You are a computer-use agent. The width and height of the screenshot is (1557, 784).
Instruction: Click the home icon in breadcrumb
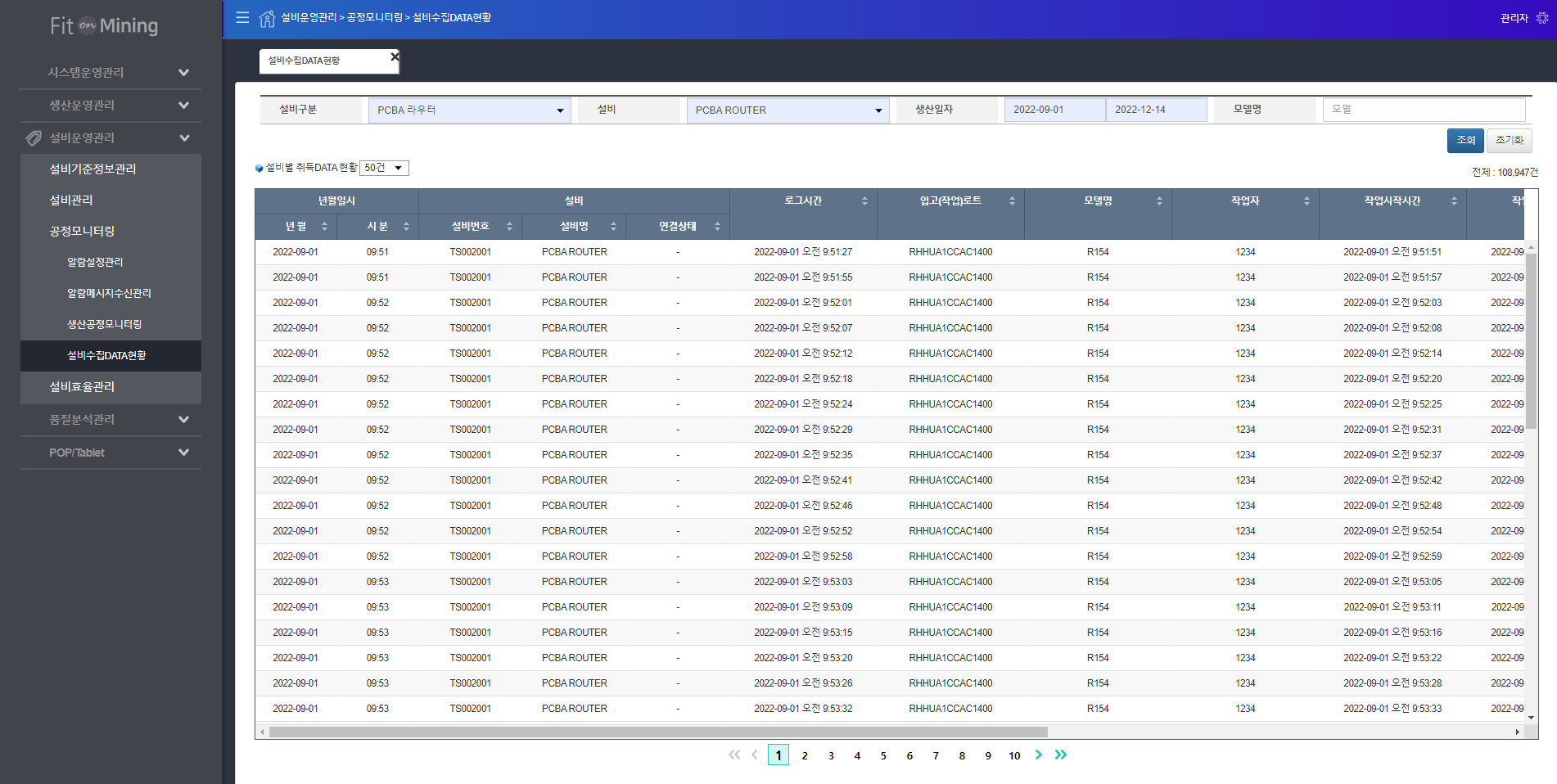267,18
